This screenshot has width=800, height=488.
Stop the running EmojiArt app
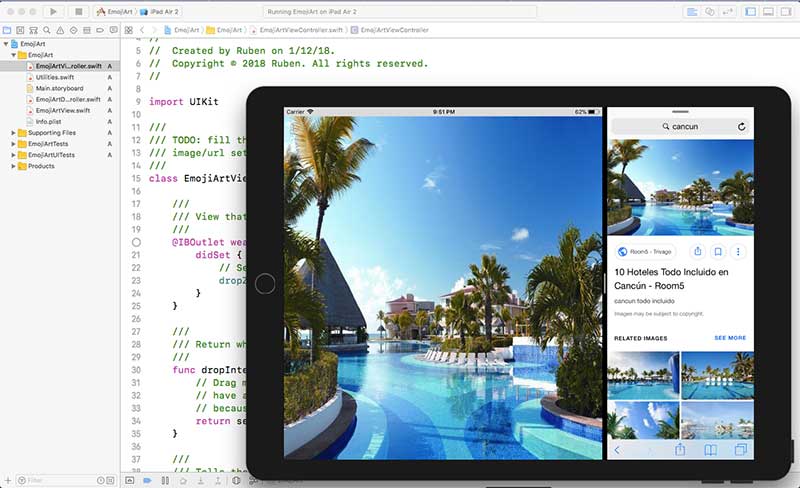click(x=79, y=11)
